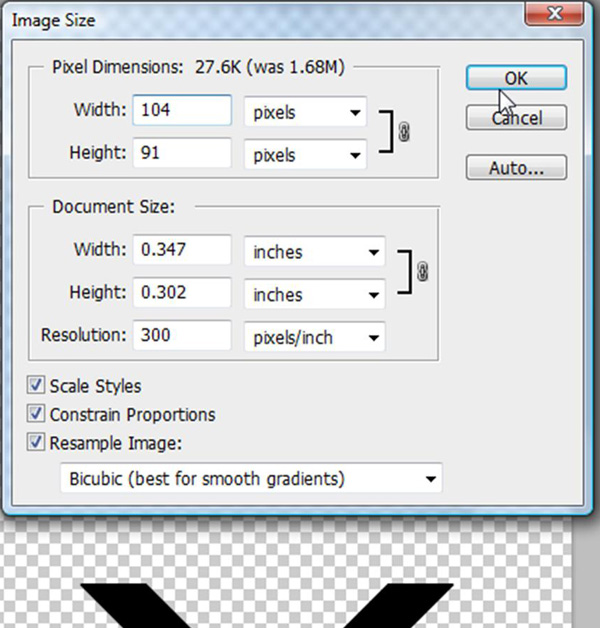
Task: Open the pixel Width units dropdown
Action: (x=305, y=112)
